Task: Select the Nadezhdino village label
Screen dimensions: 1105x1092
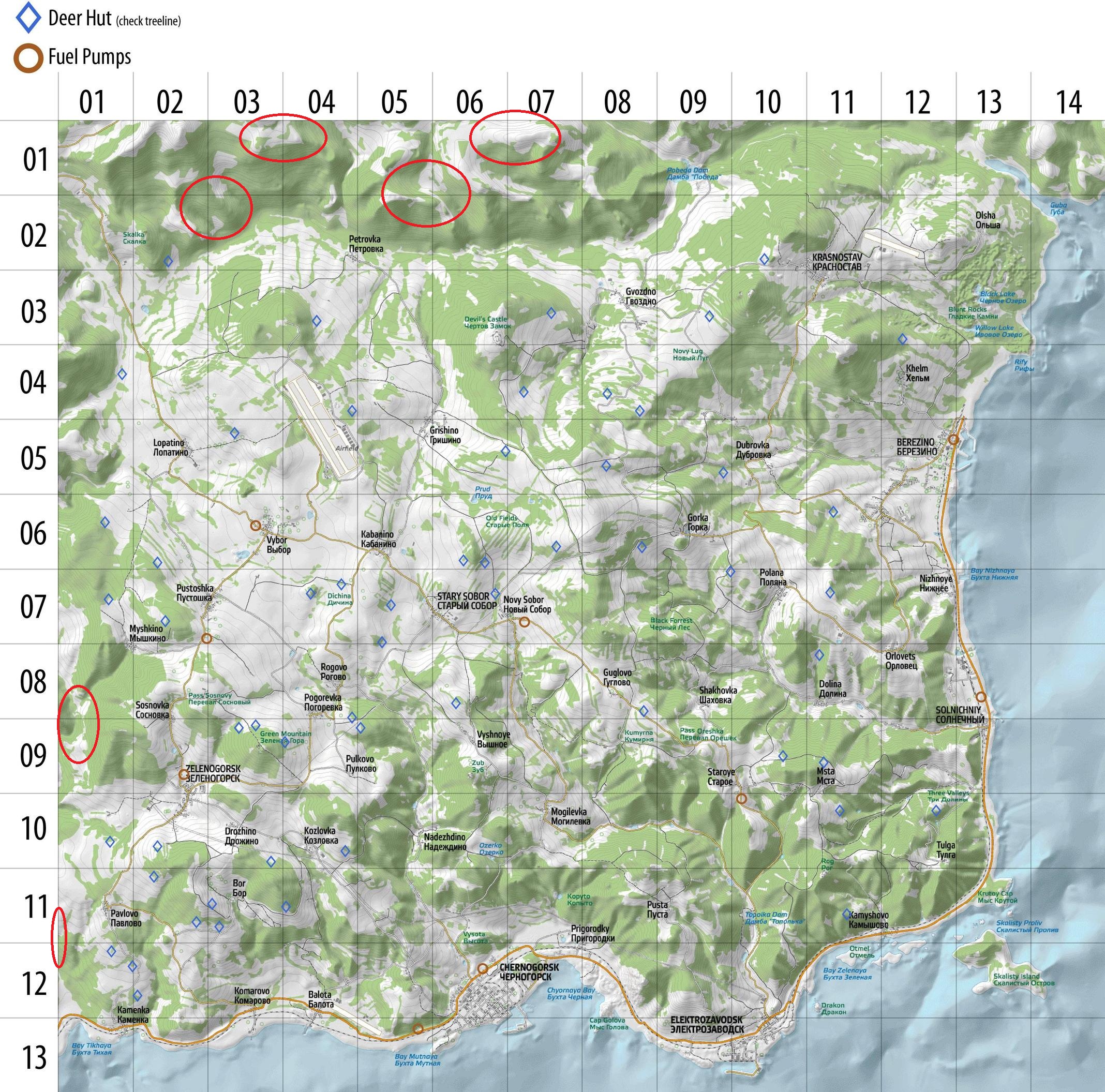Action: (x=445, y=842)
